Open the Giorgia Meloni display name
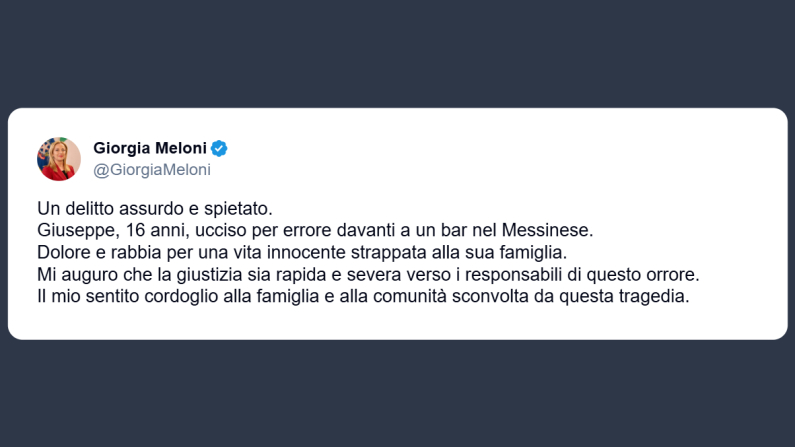This screenshot has height=447, width=795. click(150, 149)
